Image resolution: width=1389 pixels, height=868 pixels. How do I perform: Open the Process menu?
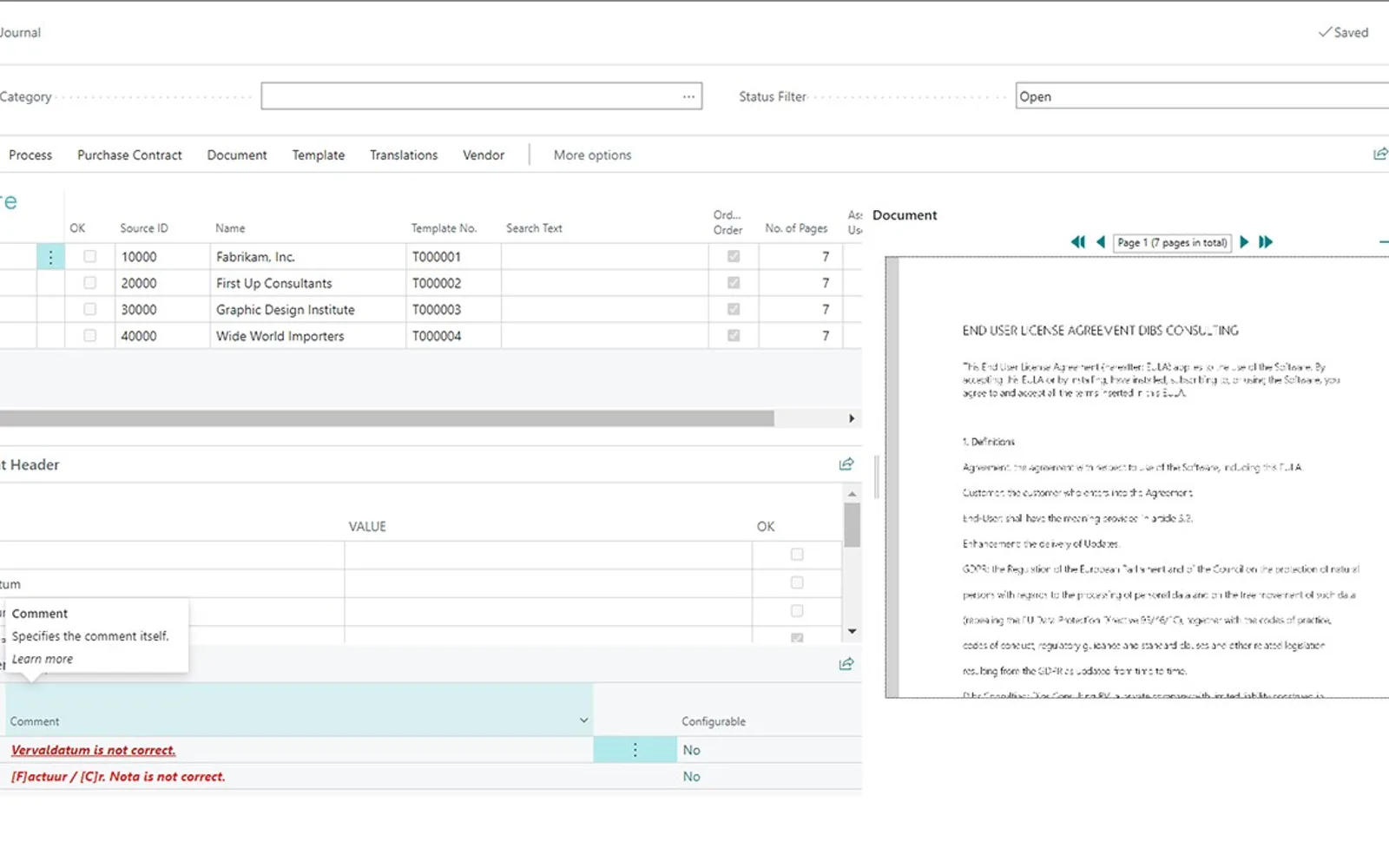(x=30, y=155)
